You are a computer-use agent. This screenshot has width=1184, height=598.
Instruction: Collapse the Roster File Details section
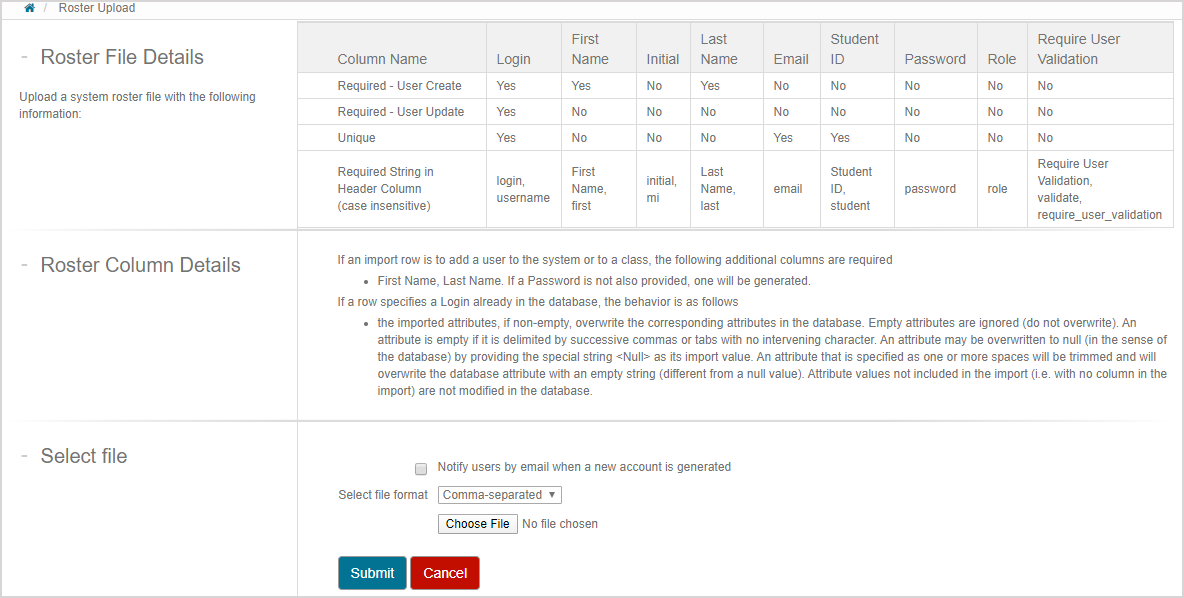(24, 57)
